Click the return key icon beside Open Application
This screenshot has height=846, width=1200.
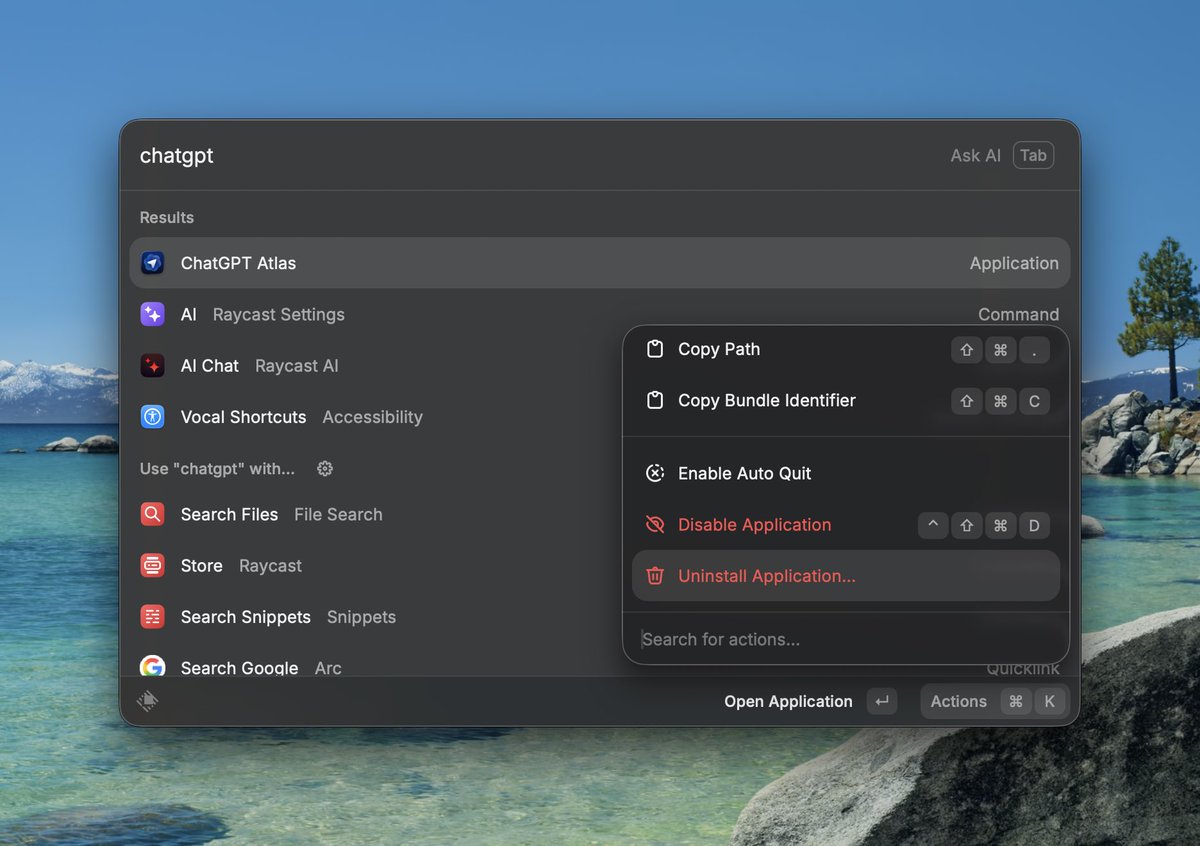(882, 701)
